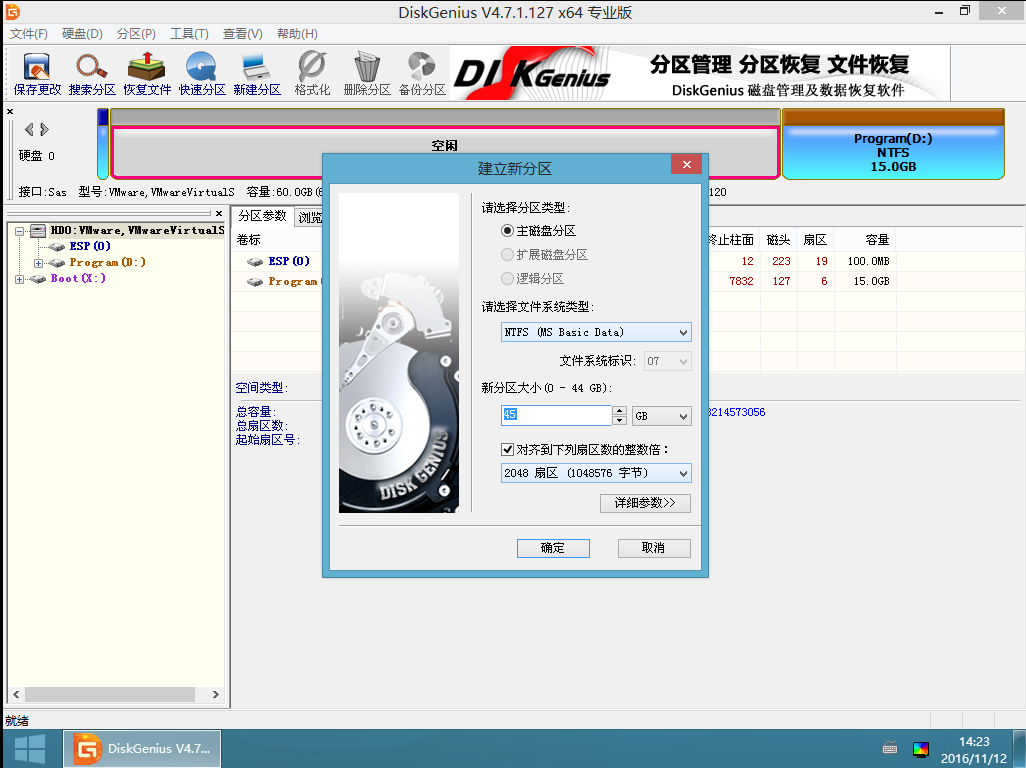Click the 保存更改 (Save changes) toolbar icon

37,74
